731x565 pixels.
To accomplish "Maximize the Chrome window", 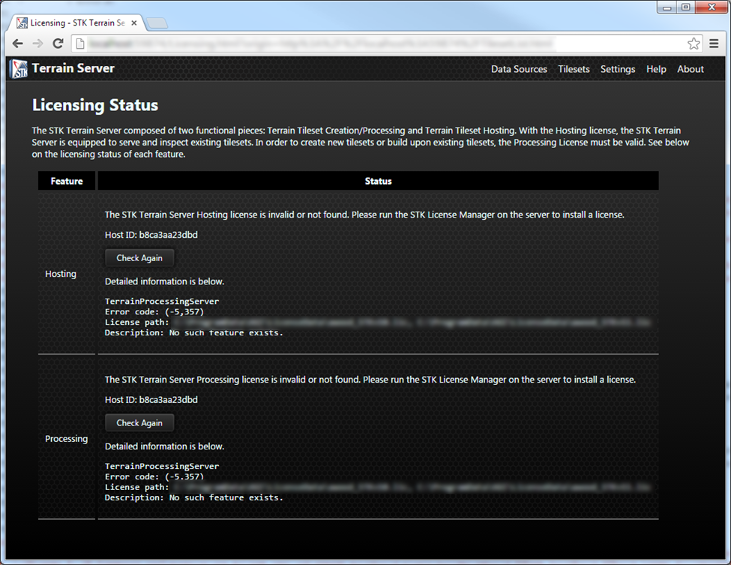I will coord(686,7).
